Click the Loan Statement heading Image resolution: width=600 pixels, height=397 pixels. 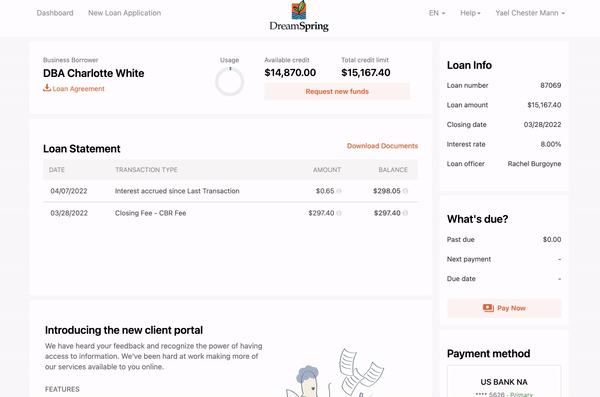[x=82, y=149]
